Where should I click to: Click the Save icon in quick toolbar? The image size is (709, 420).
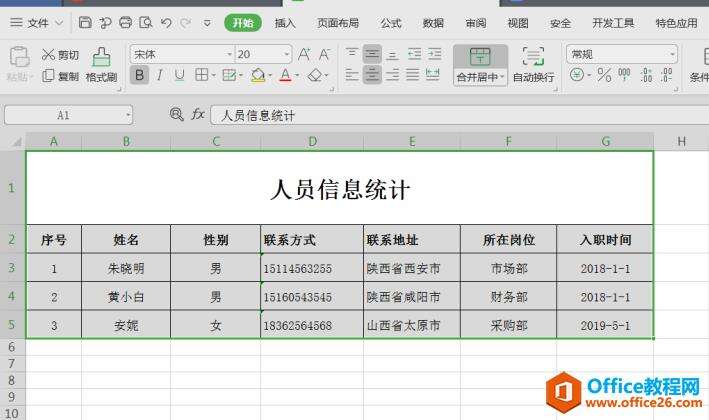pos(85,22)
